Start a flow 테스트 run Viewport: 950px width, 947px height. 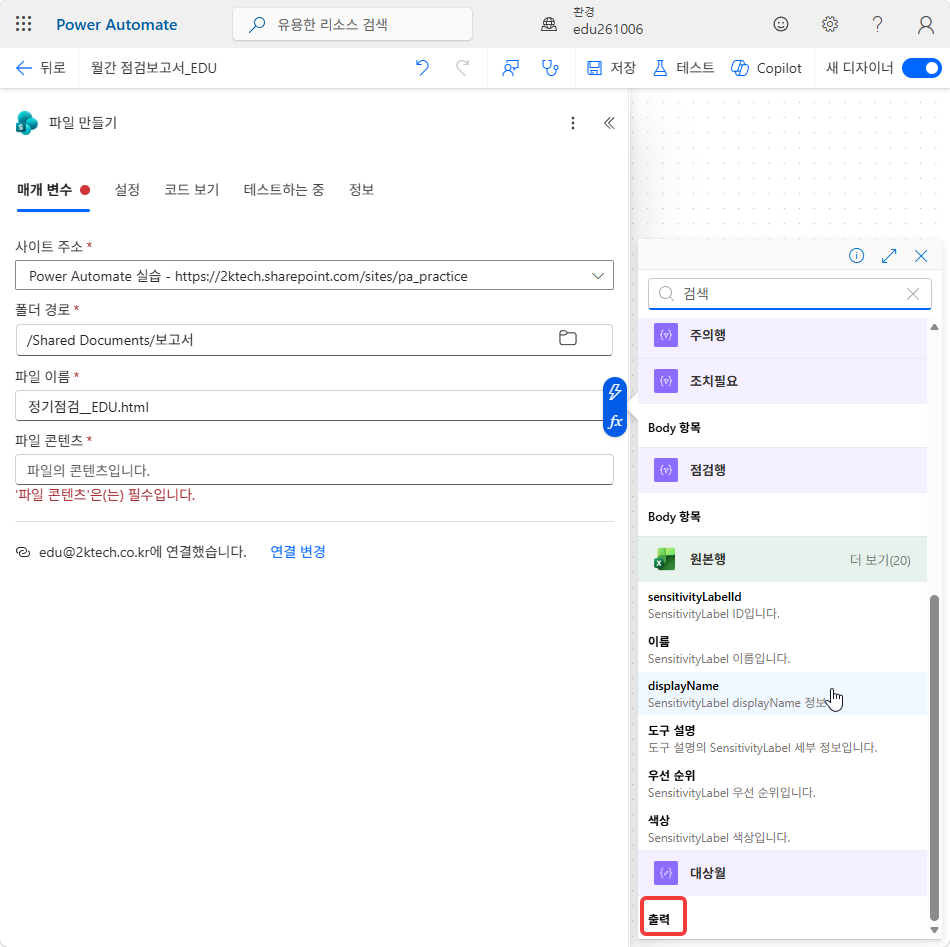pos(683,68)
